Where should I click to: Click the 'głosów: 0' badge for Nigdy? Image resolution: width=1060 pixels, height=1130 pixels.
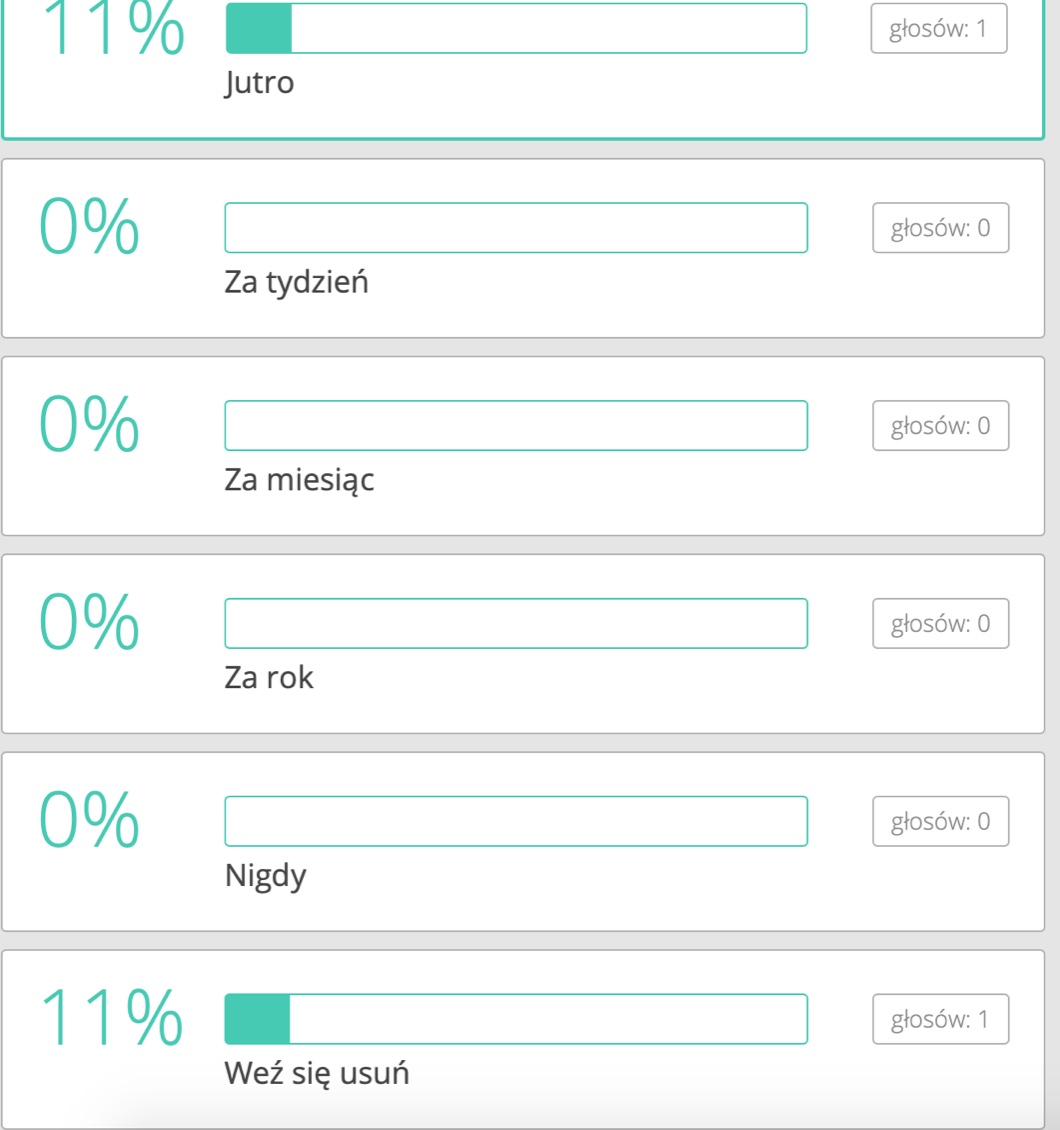tap(940, 821)
